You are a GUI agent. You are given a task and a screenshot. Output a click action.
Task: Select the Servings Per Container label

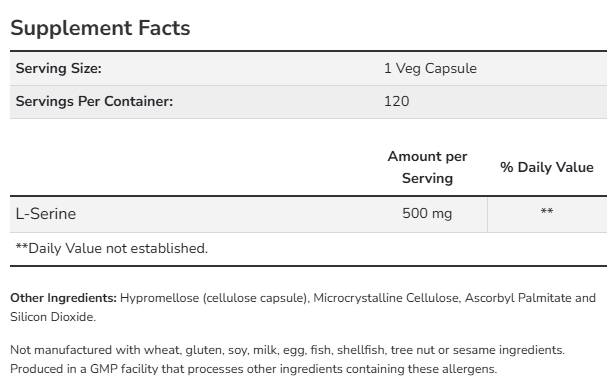[94, 101]
